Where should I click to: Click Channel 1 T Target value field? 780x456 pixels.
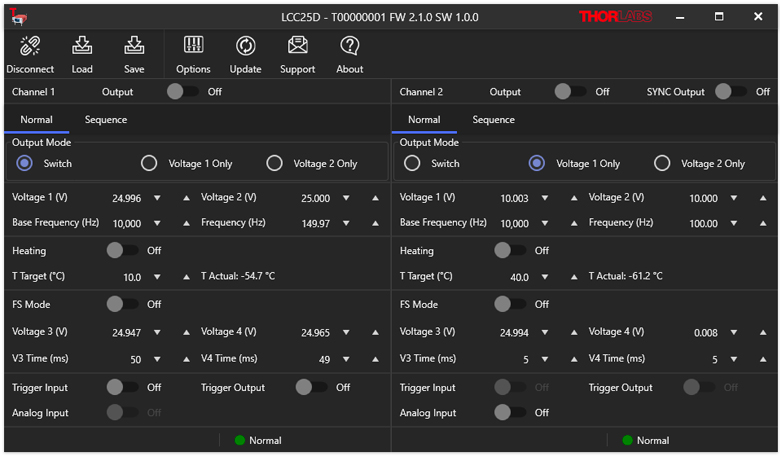[x=132, y=277]
